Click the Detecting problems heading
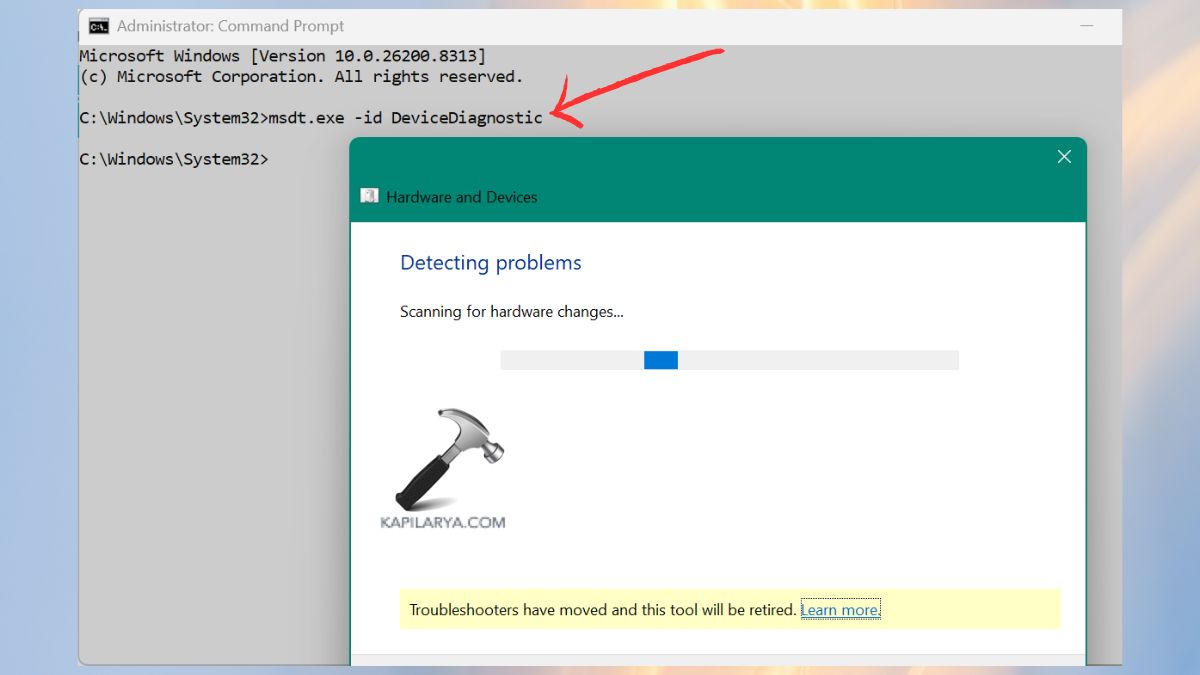The image size is (1200, 675). (x=490, y=262)
